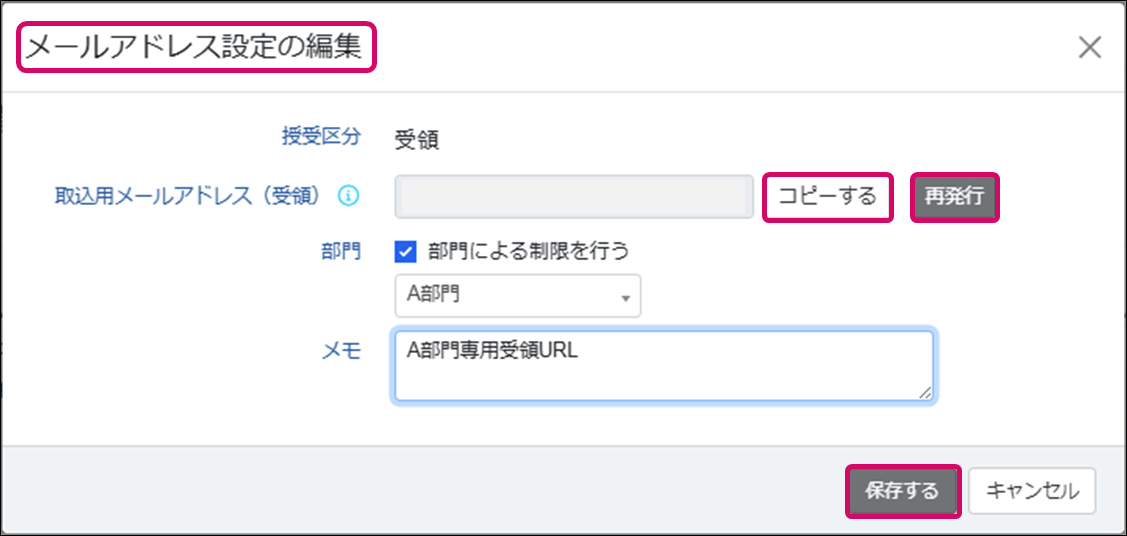Reissue the address with 再発行
1127x536 pixels.
pos(954,197)
